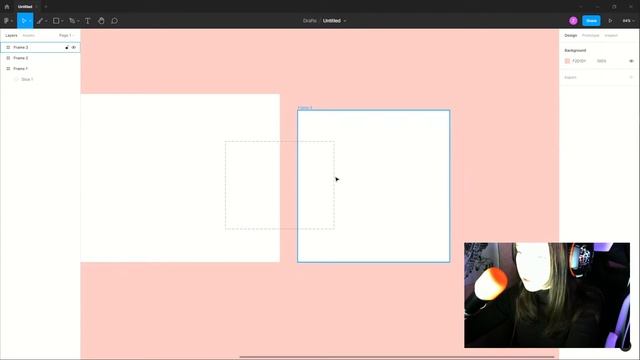Click the Frame 3 label on the canvas
Screen dimensions: 640x360
coord(305,108)
